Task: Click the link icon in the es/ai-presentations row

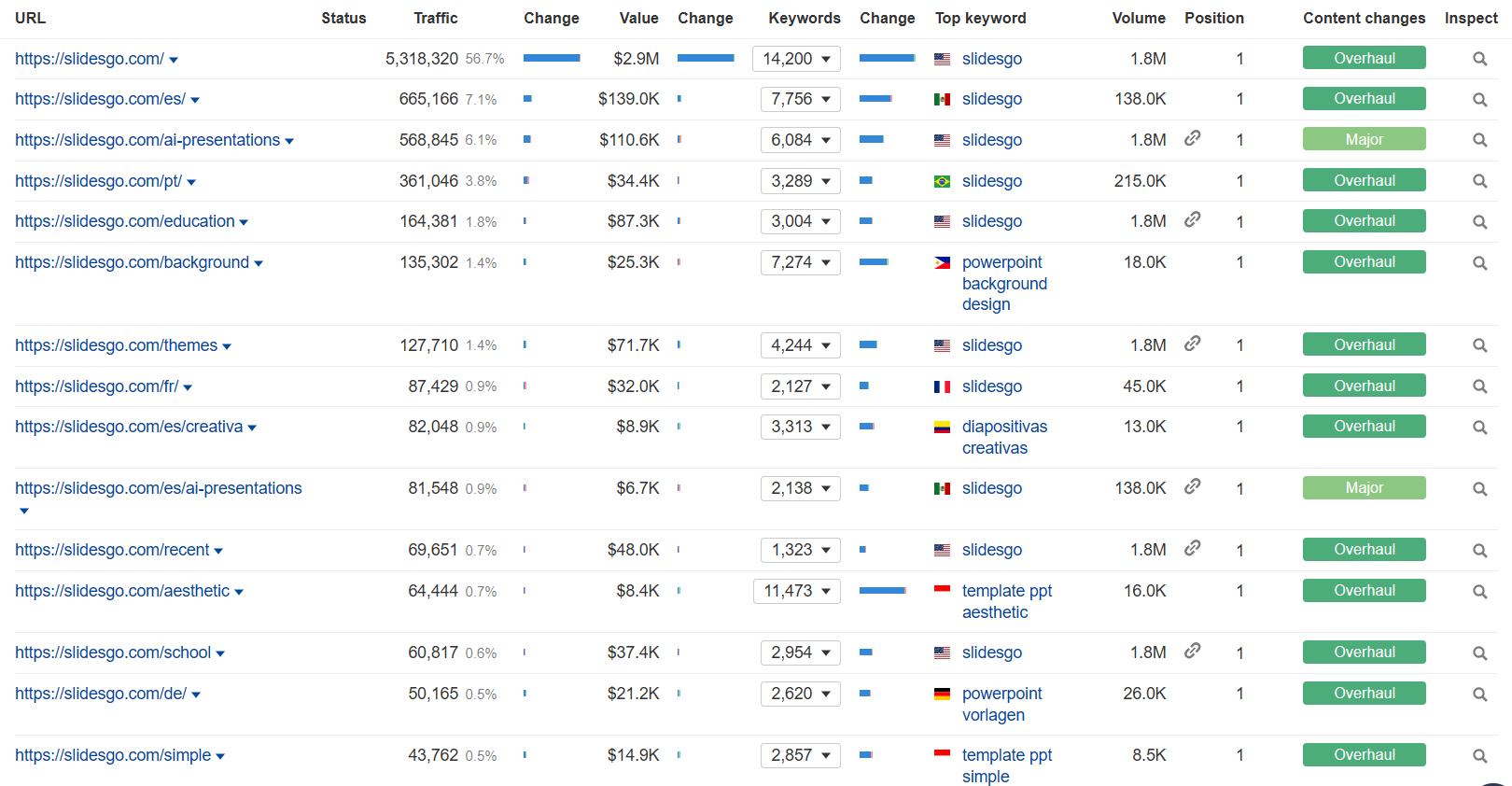Action: click(x=1192, y=486)
